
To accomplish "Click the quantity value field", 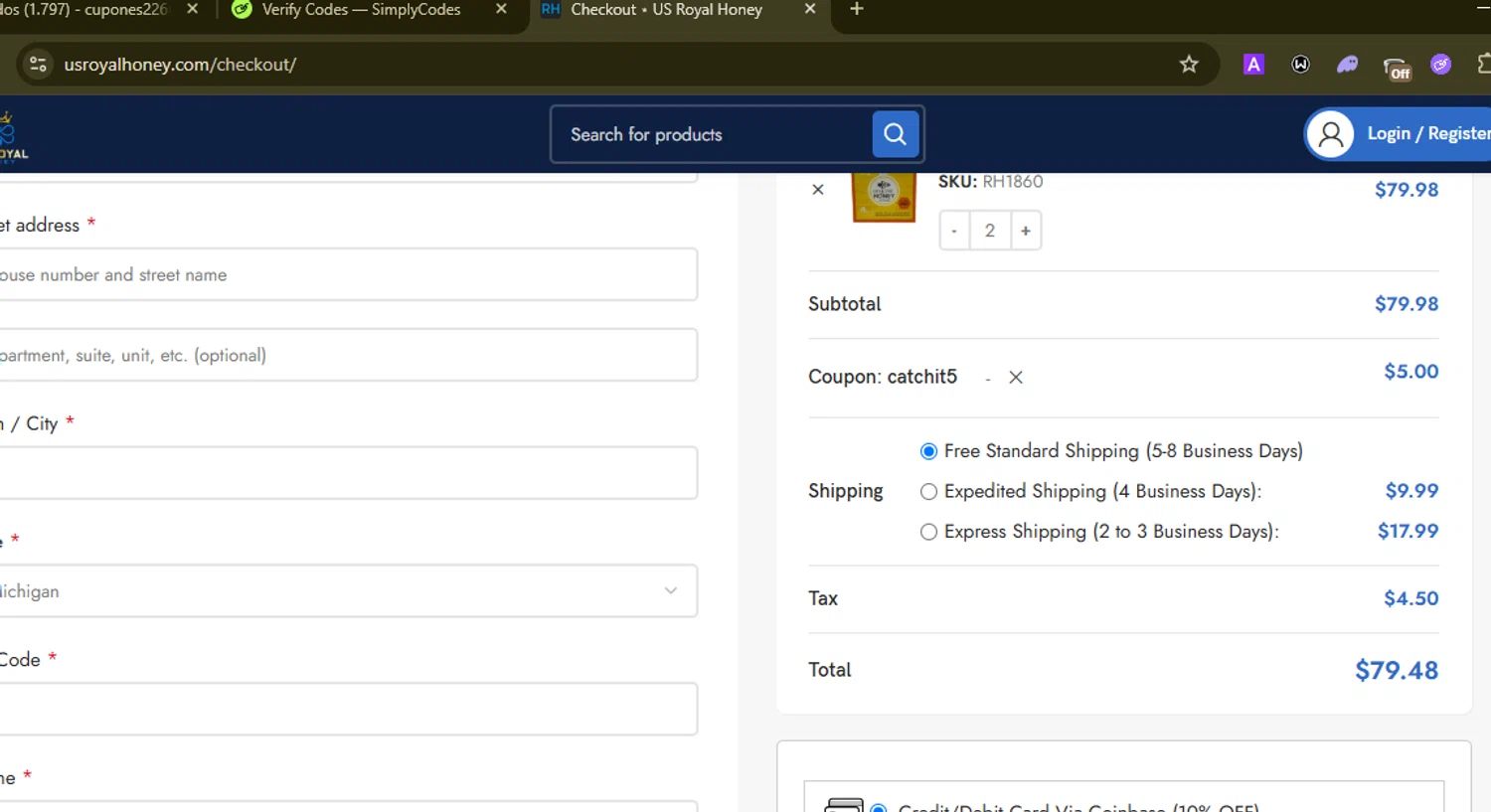I will (x=990, y=231).
